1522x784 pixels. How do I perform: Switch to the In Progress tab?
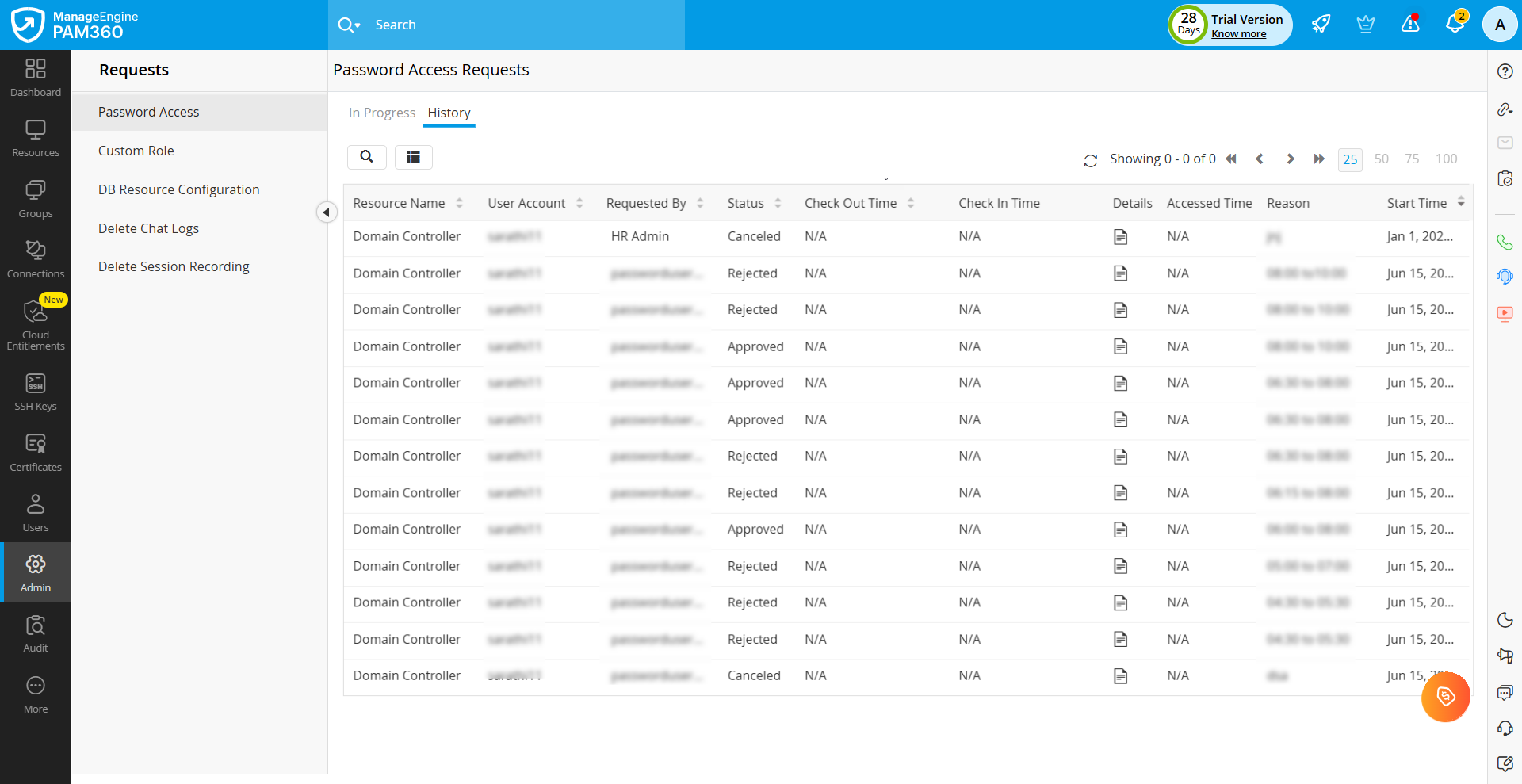[381, 113]
